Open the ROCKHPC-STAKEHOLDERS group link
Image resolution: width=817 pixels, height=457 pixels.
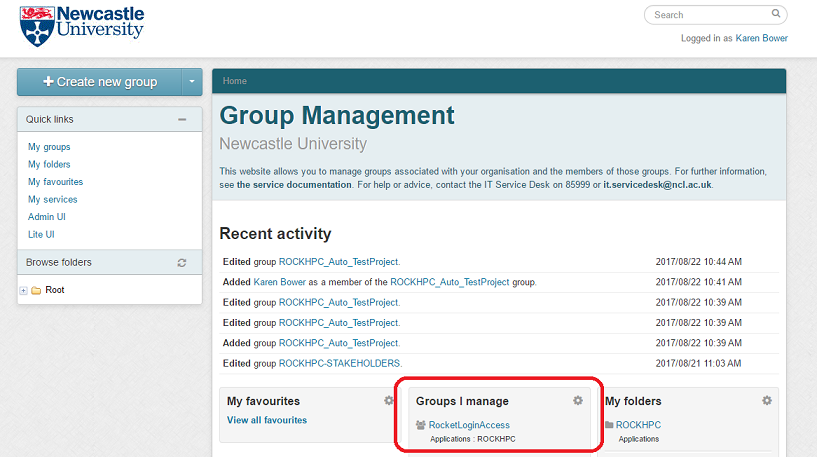coord(339,363)
